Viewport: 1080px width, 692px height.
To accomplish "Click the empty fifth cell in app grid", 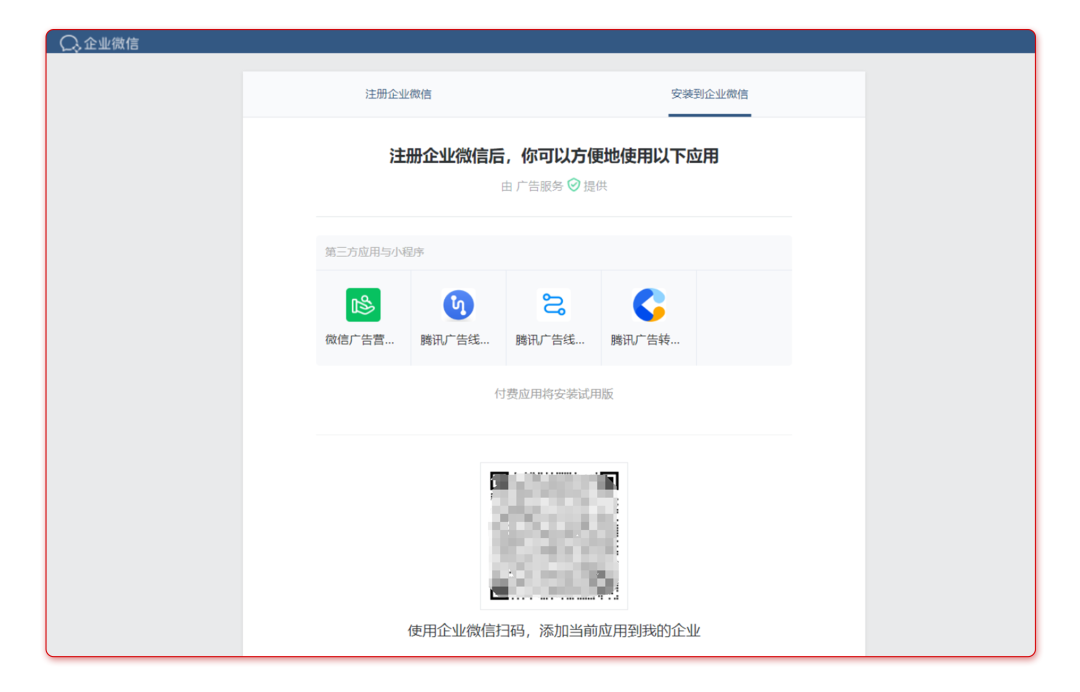I will tap(743, 318).
